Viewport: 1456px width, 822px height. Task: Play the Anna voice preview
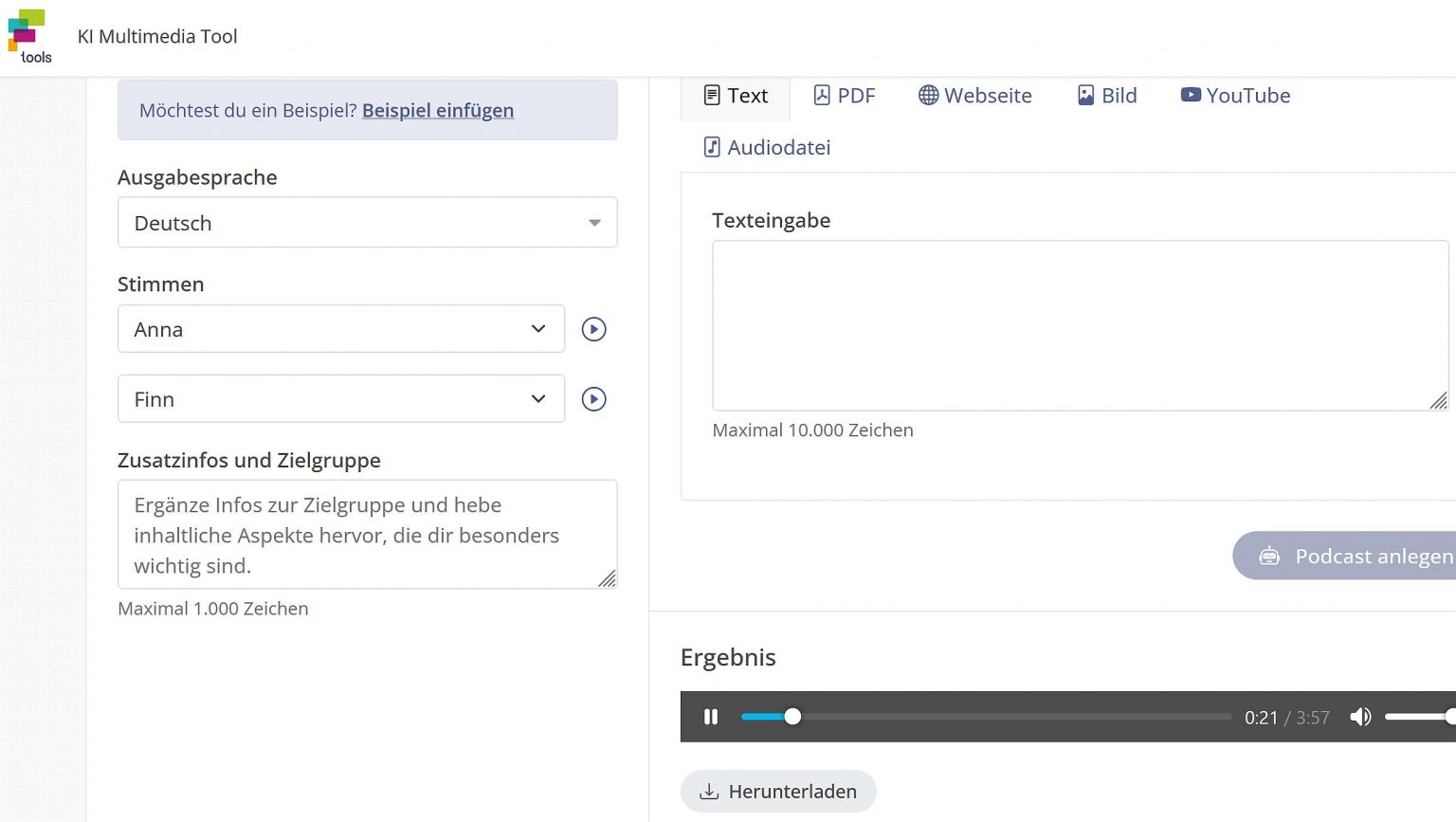tap(593, 329)
